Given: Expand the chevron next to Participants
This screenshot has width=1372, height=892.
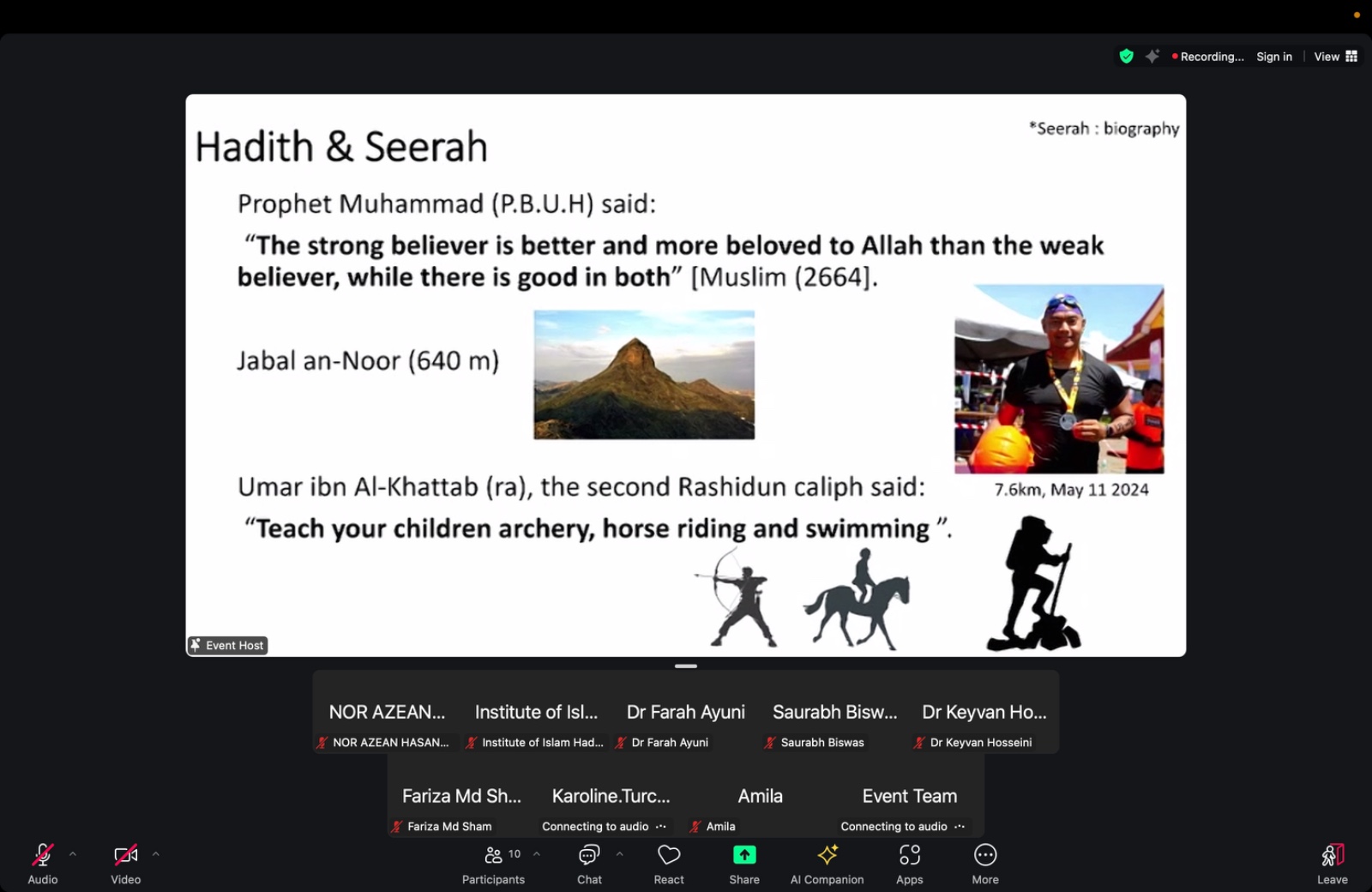Looking at the screenshot, I should [x=537, y=854].
